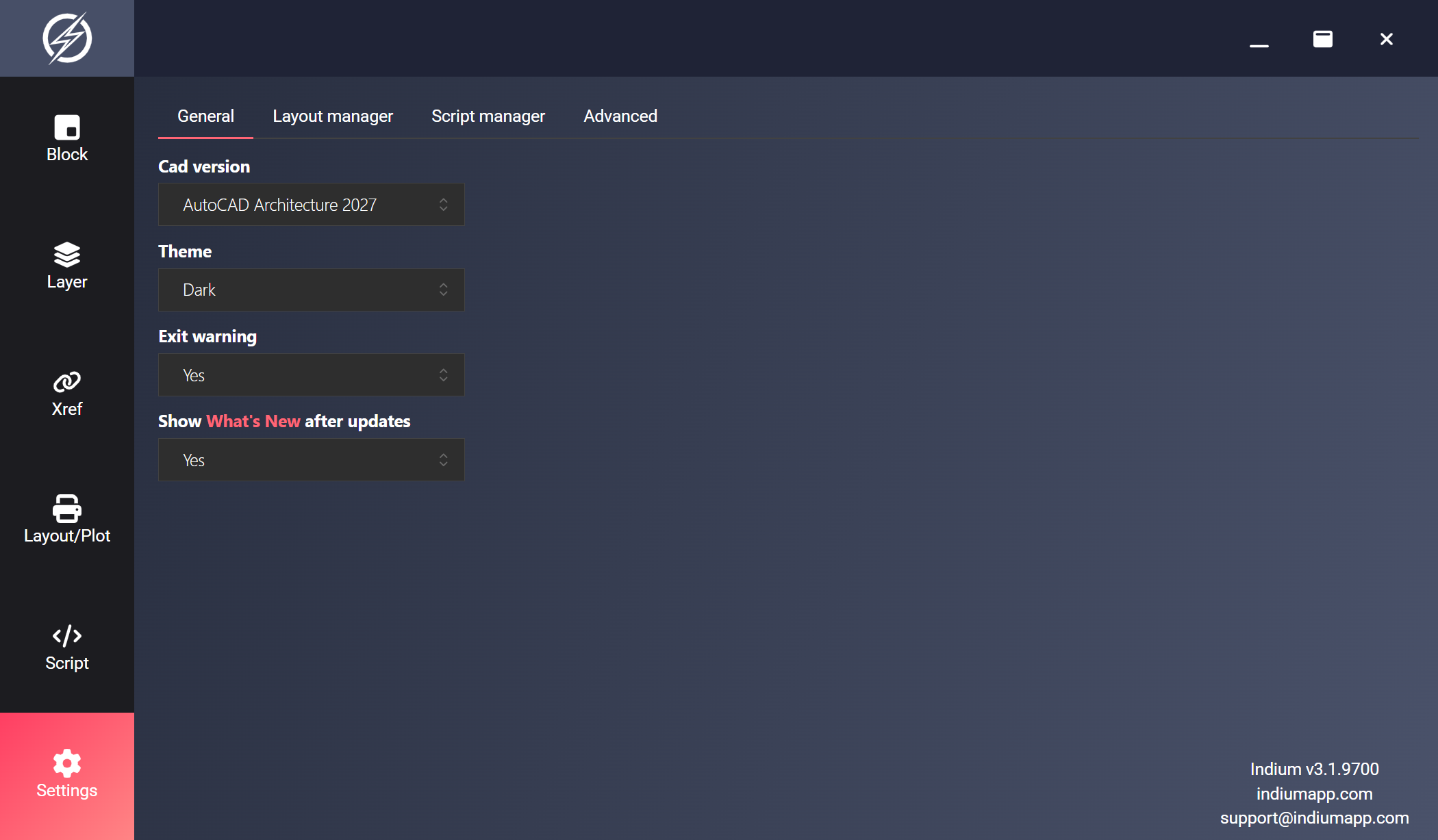Maximize the Indium window
Viewport: 1438px width, 840px height.
[1322, 39]
